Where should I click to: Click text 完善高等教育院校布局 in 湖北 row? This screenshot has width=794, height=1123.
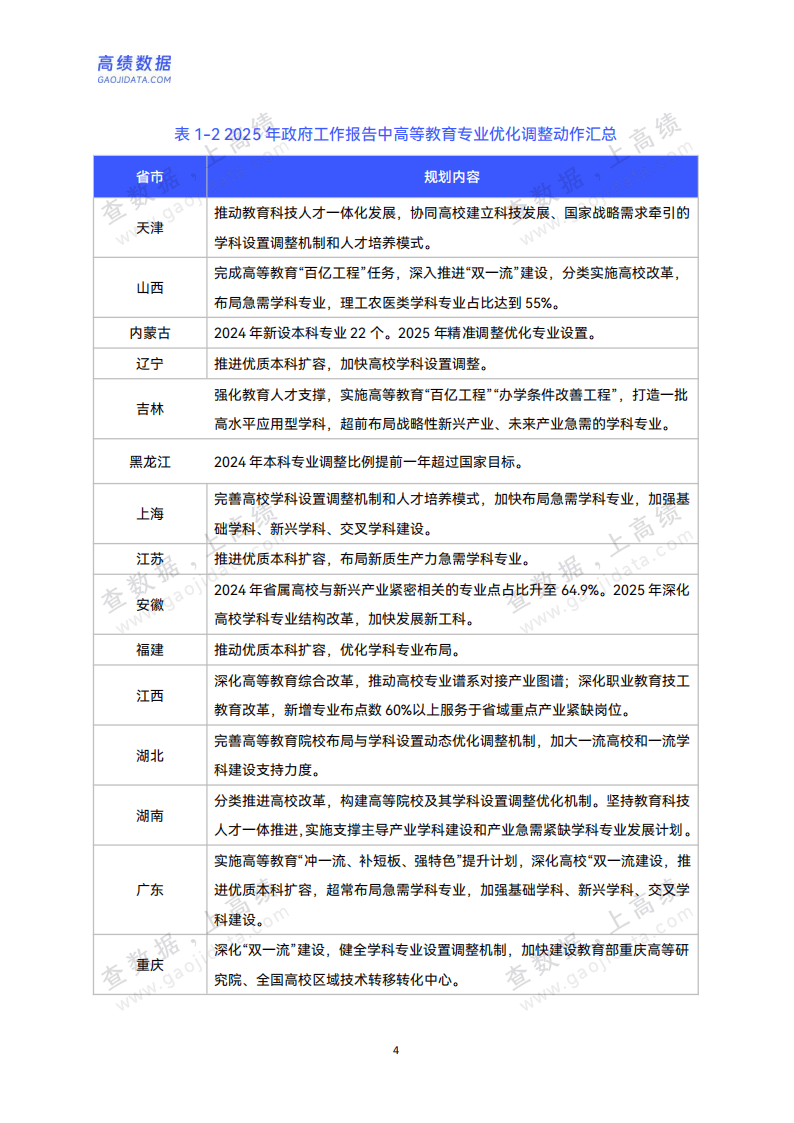point(284,741)
